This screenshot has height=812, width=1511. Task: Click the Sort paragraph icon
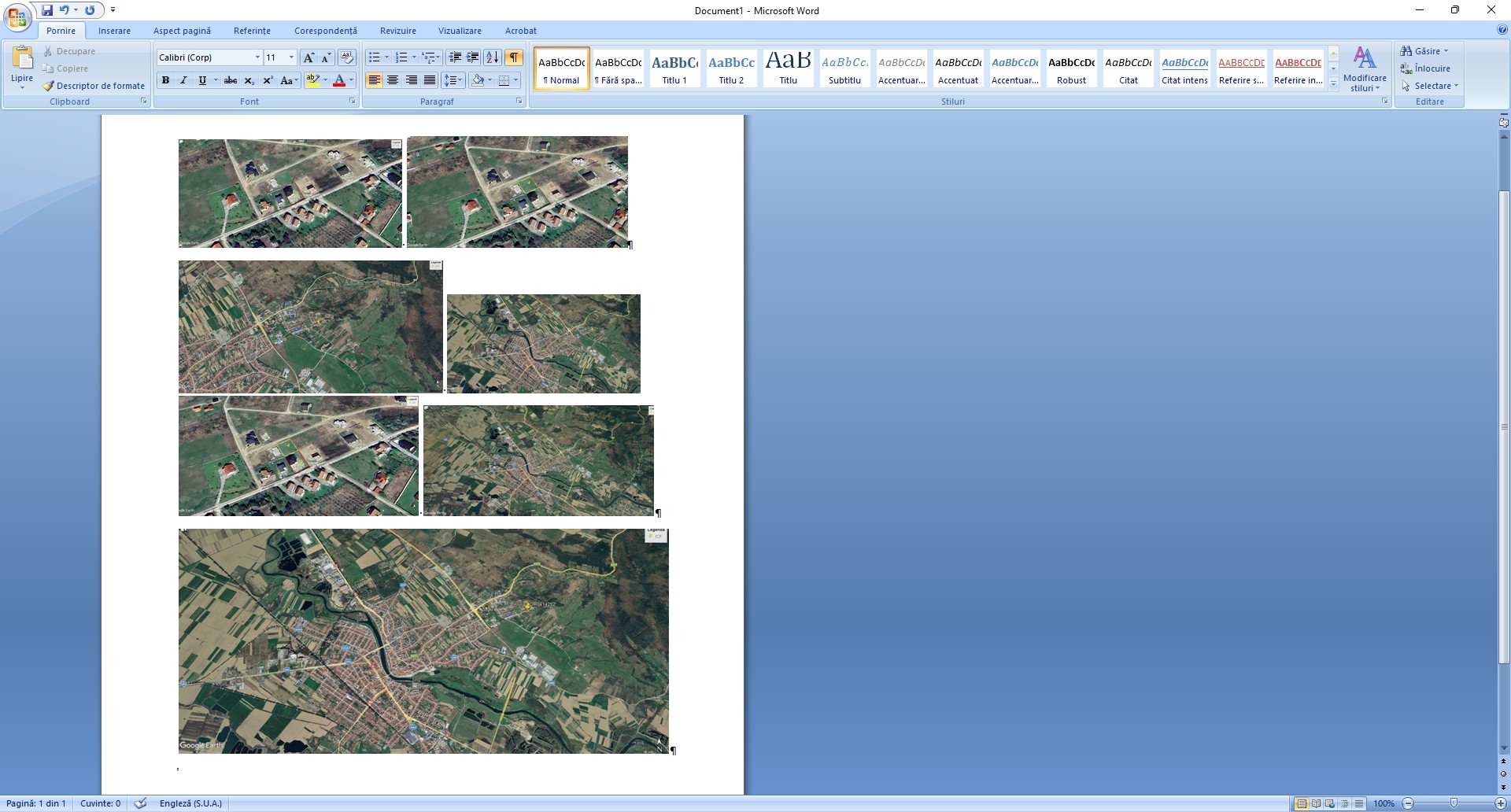[493, 57]
